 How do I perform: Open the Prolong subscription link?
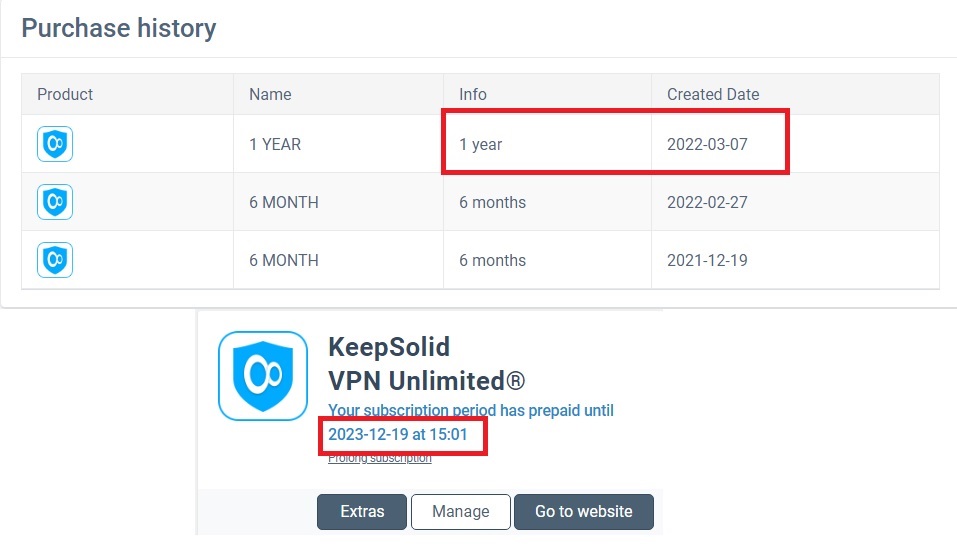point(380,458)
